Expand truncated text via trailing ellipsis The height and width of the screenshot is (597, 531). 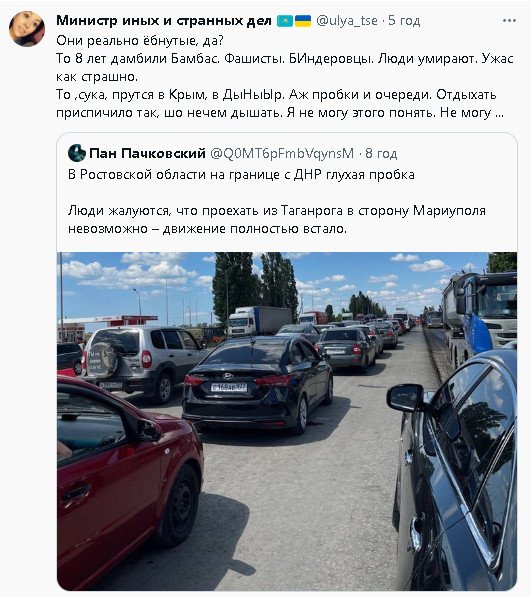pos(499,113)
